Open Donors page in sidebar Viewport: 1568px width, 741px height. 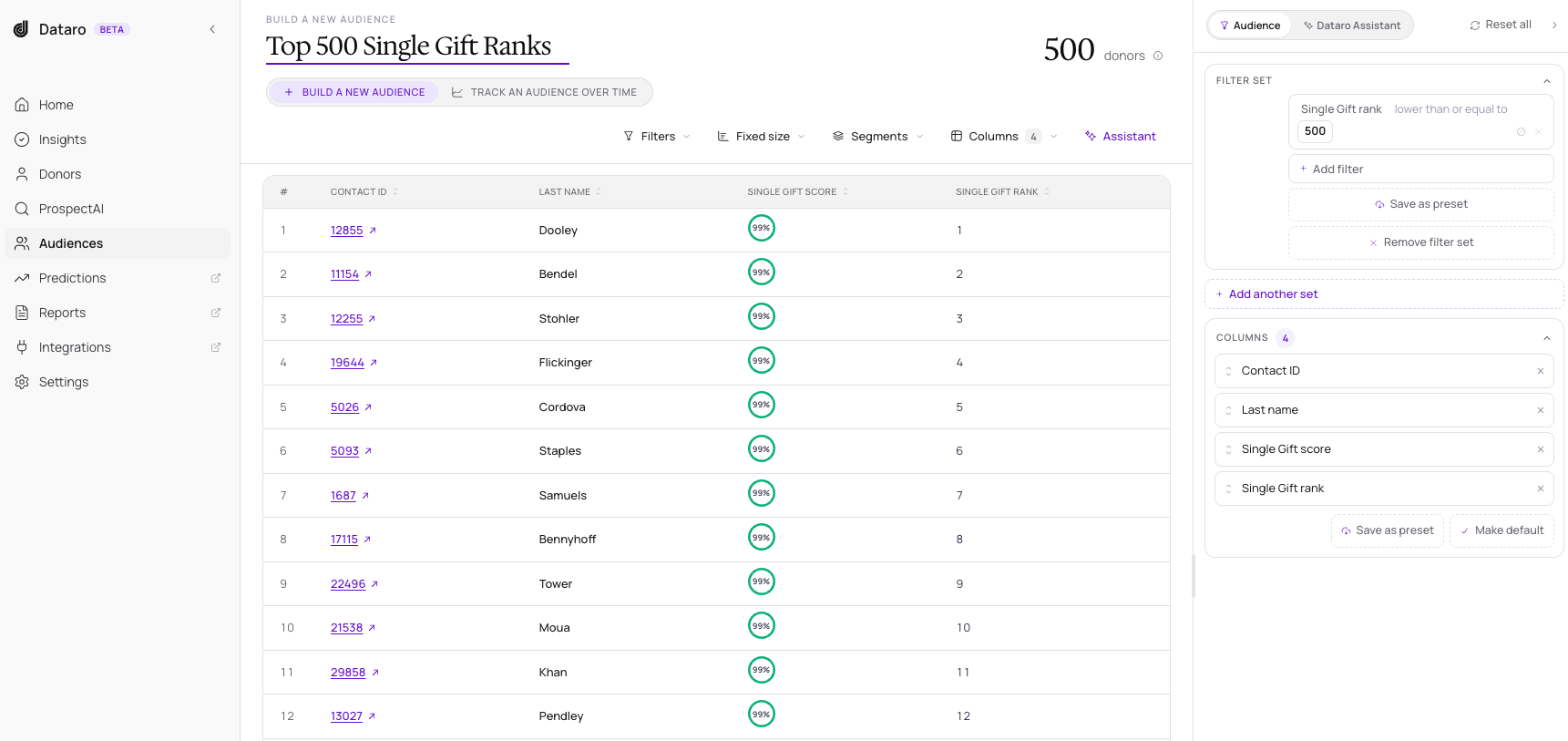(x=118, y=174)
